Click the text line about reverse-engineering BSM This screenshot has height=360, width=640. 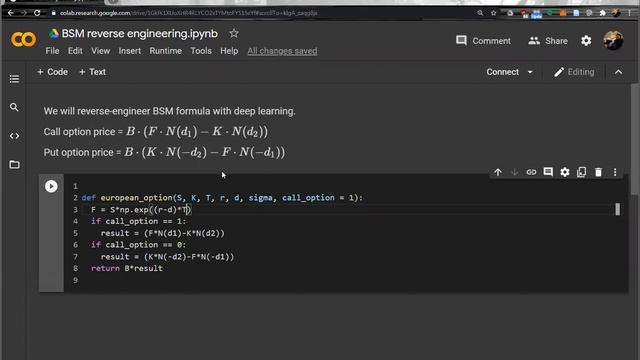tap(169, 111)
